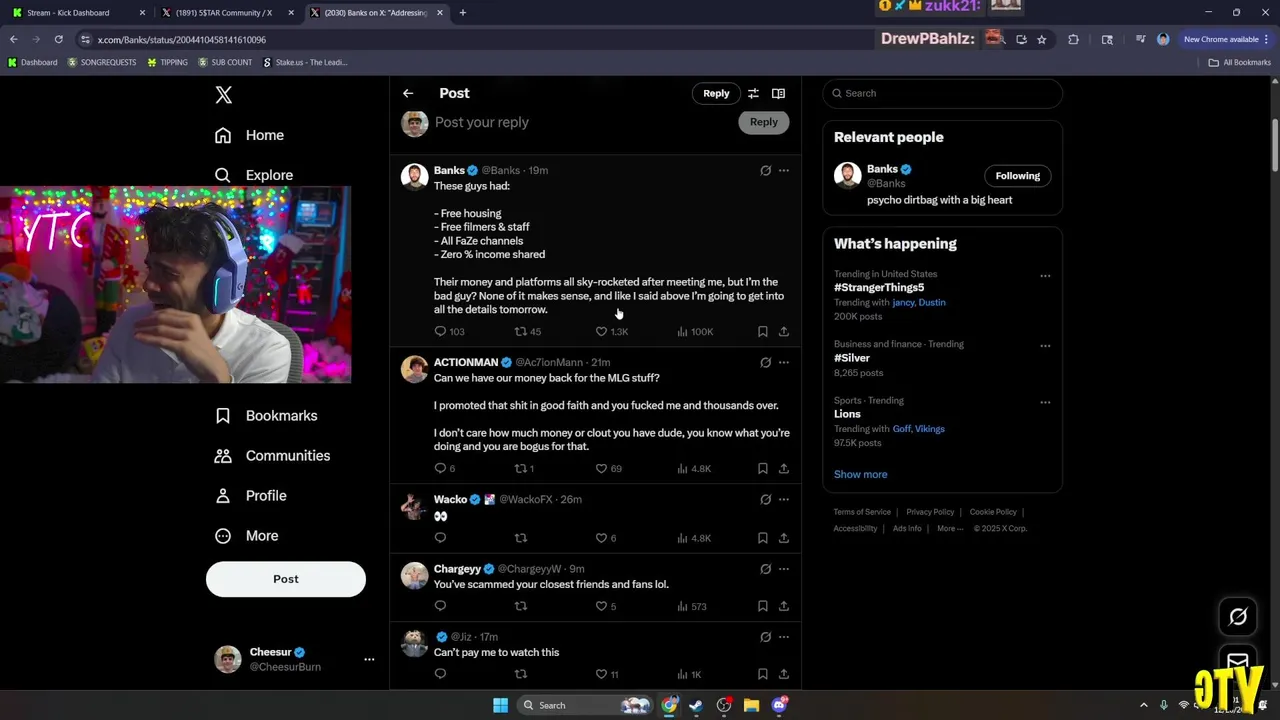Click the white Post button
1280x720 pixels.
286,579
